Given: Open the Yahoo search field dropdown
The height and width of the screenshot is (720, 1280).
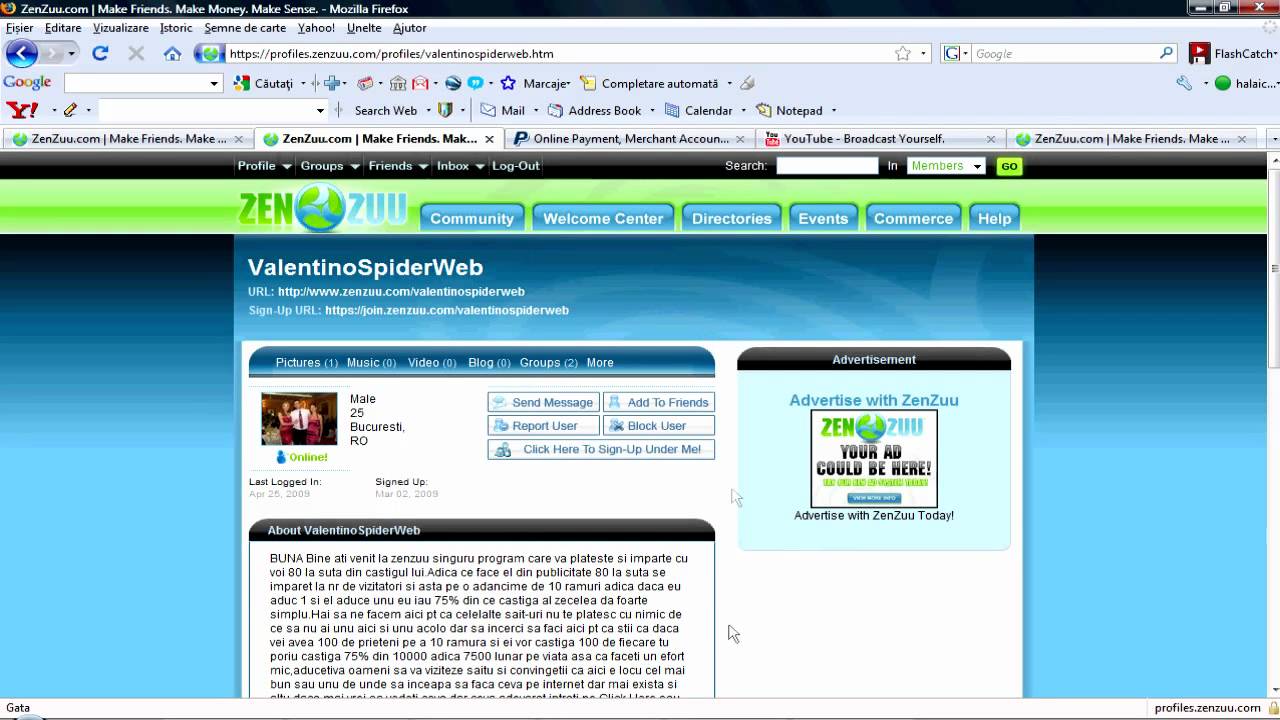Looking at the screenshot, I should [320, 110].
